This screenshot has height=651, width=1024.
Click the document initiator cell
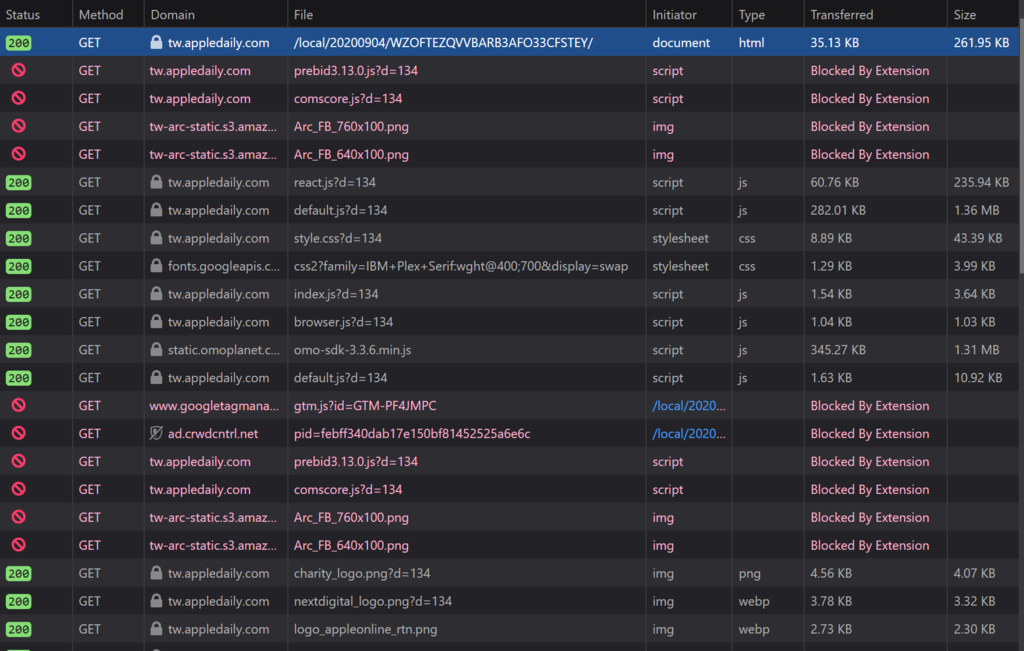click(680, 42)
